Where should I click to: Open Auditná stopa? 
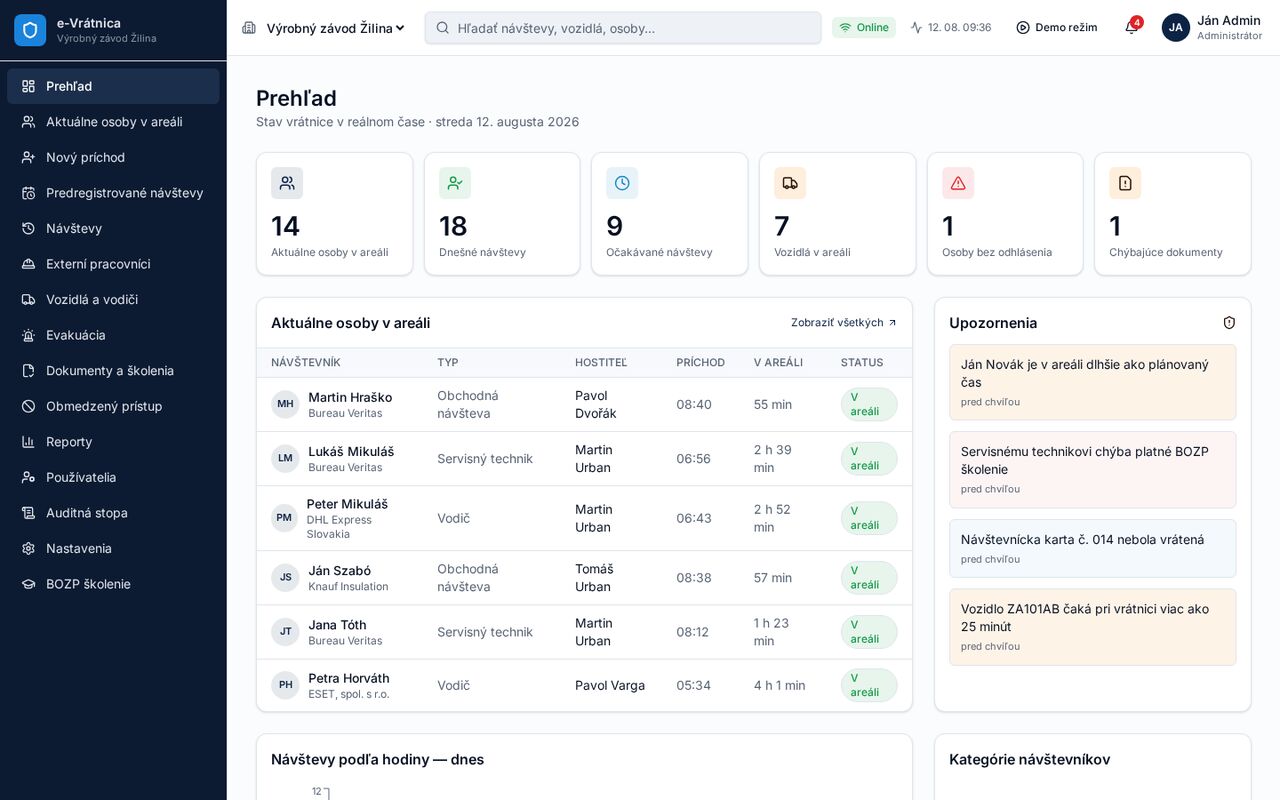113,513
